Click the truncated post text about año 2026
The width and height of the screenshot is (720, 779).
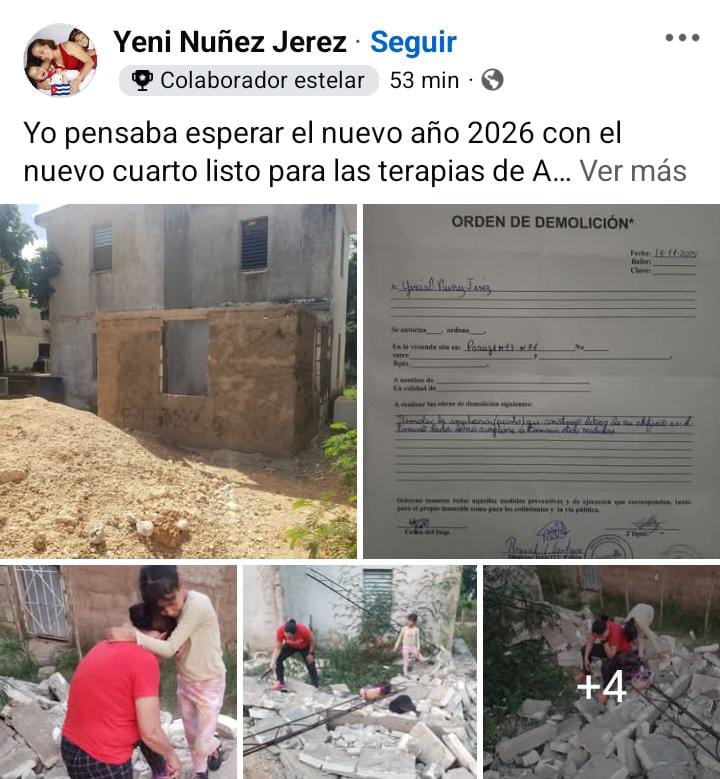[x=298, y=153]
